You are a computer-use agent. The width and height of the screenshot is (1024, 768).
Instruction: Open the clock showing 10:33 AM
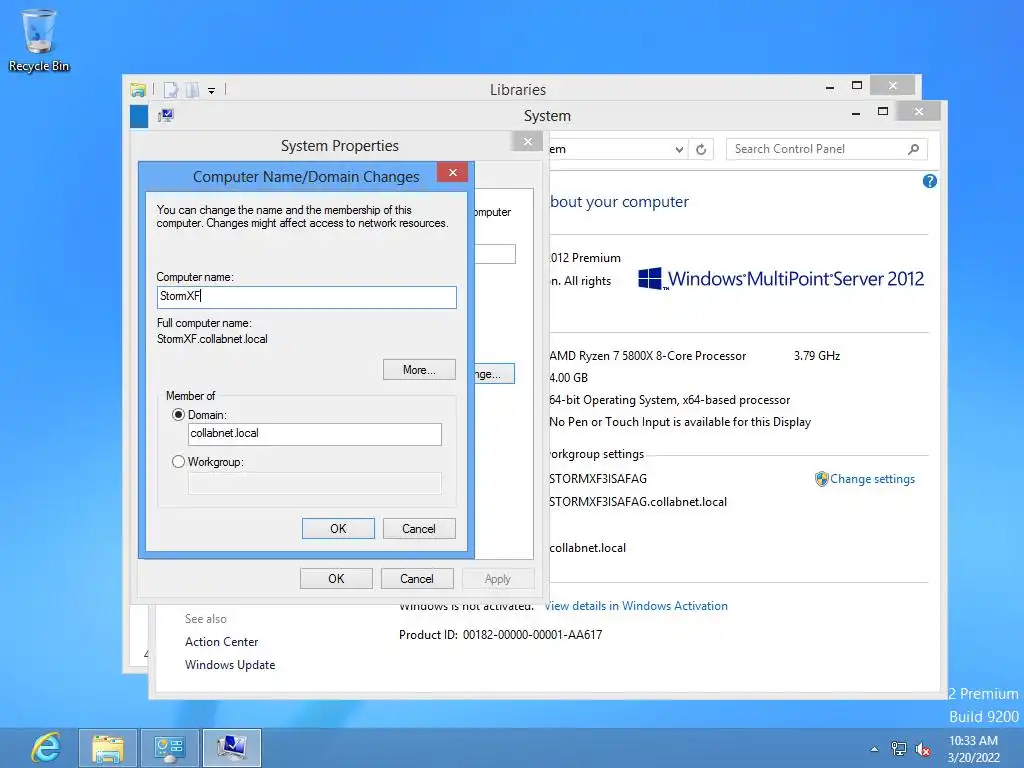pyautogui.click(x=973, y=749)
